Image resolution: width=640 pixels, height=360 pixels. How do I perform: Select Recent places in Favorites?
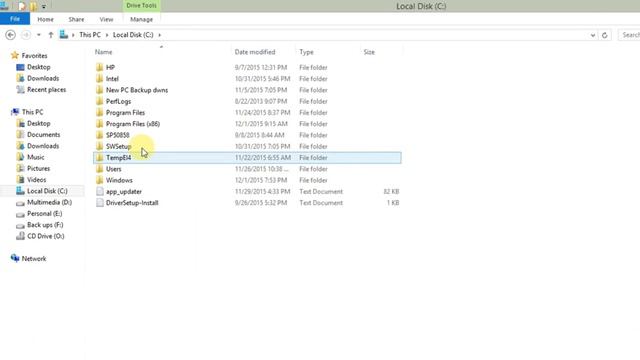coord(47,90)
